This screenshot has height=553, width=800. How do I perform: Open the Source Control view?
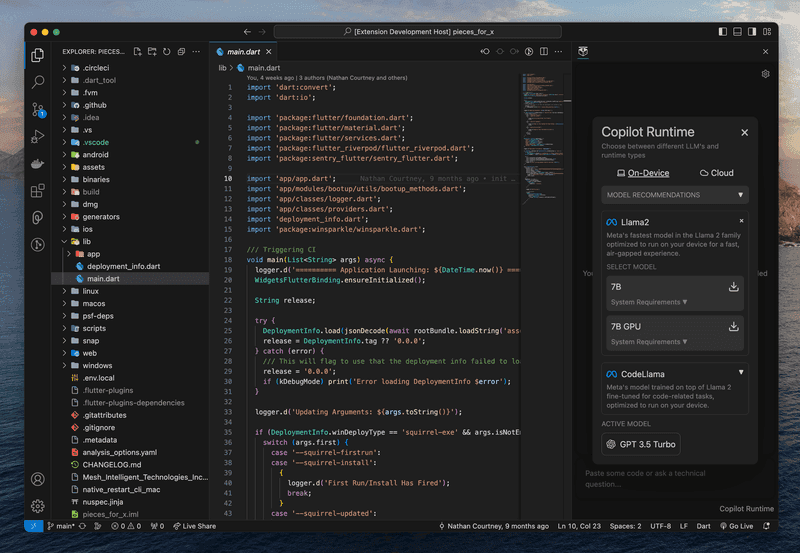tap(37, 109)
